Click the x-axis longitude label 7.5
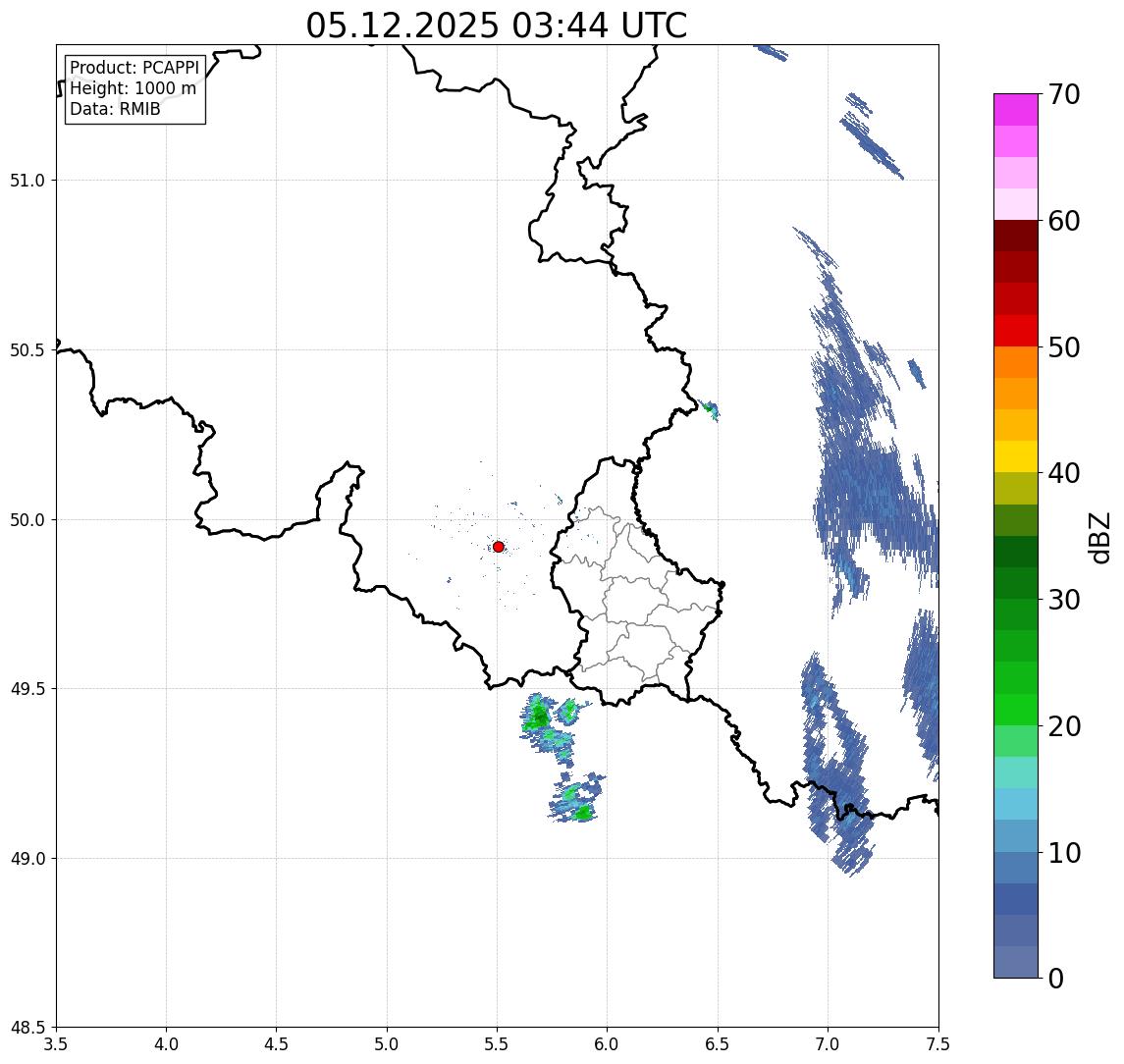The width and height of the screenshot is (1124, 1064). 938,1044
